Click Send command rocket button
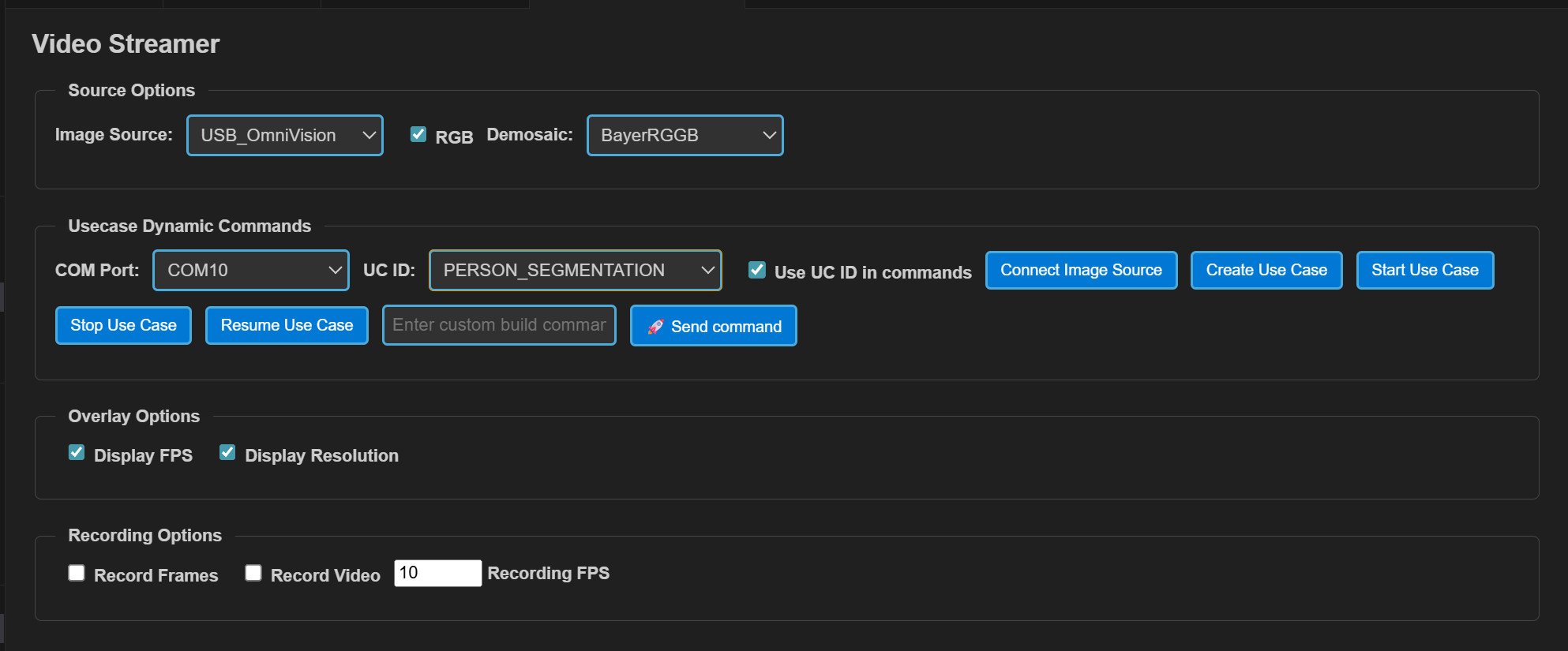The width and height of the screenshot is (1568, 651). click(714, 326)
